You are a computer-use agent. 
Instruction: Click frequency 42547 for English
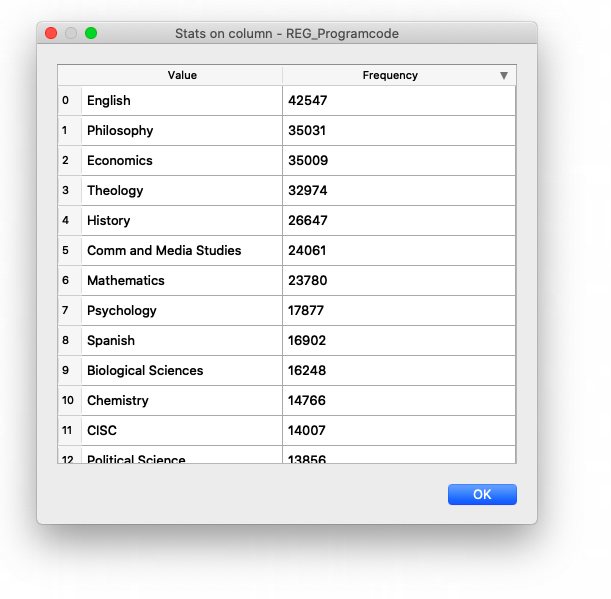(398, 100)
